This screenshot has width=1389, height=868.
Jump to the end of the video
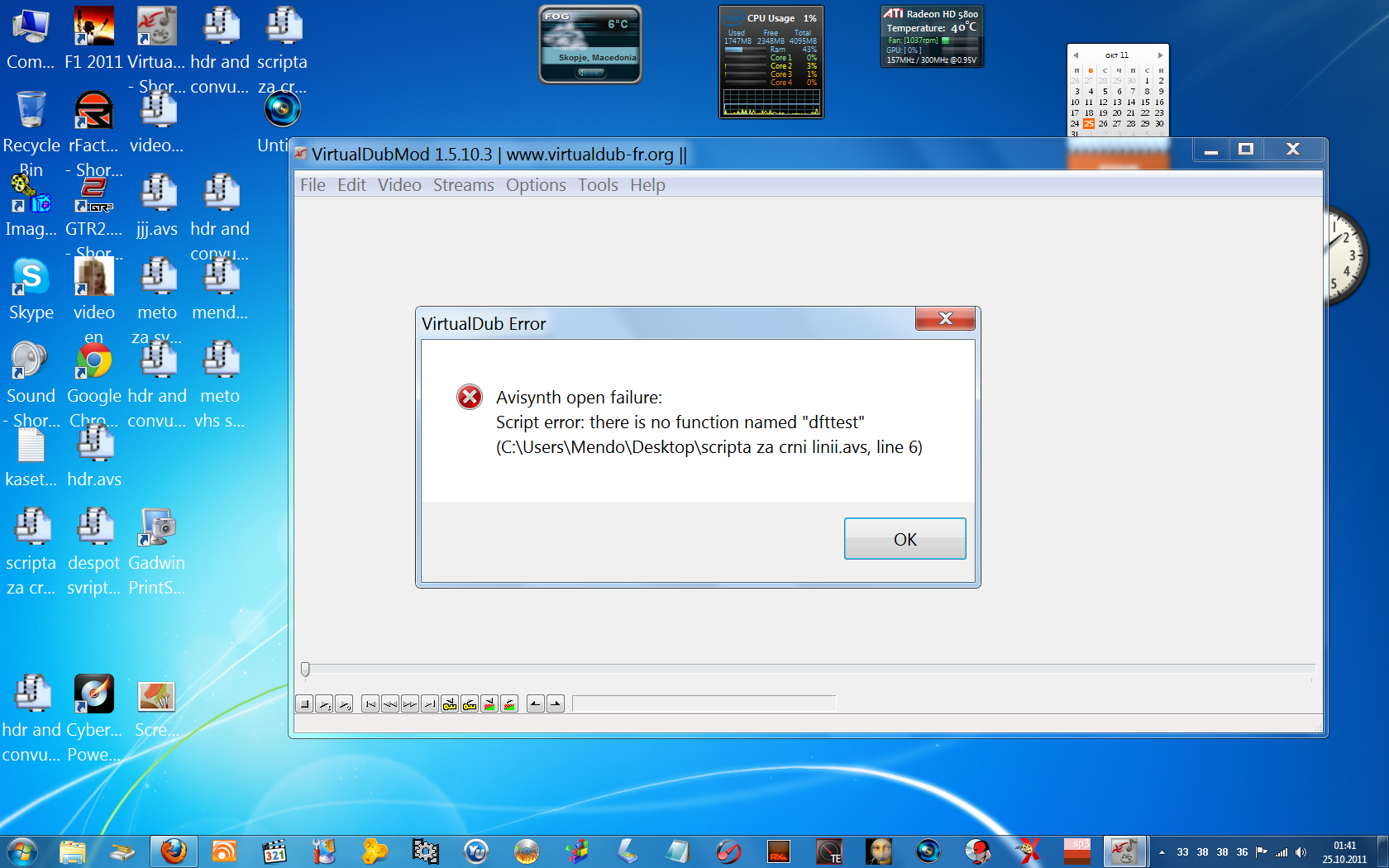[430, 704]
